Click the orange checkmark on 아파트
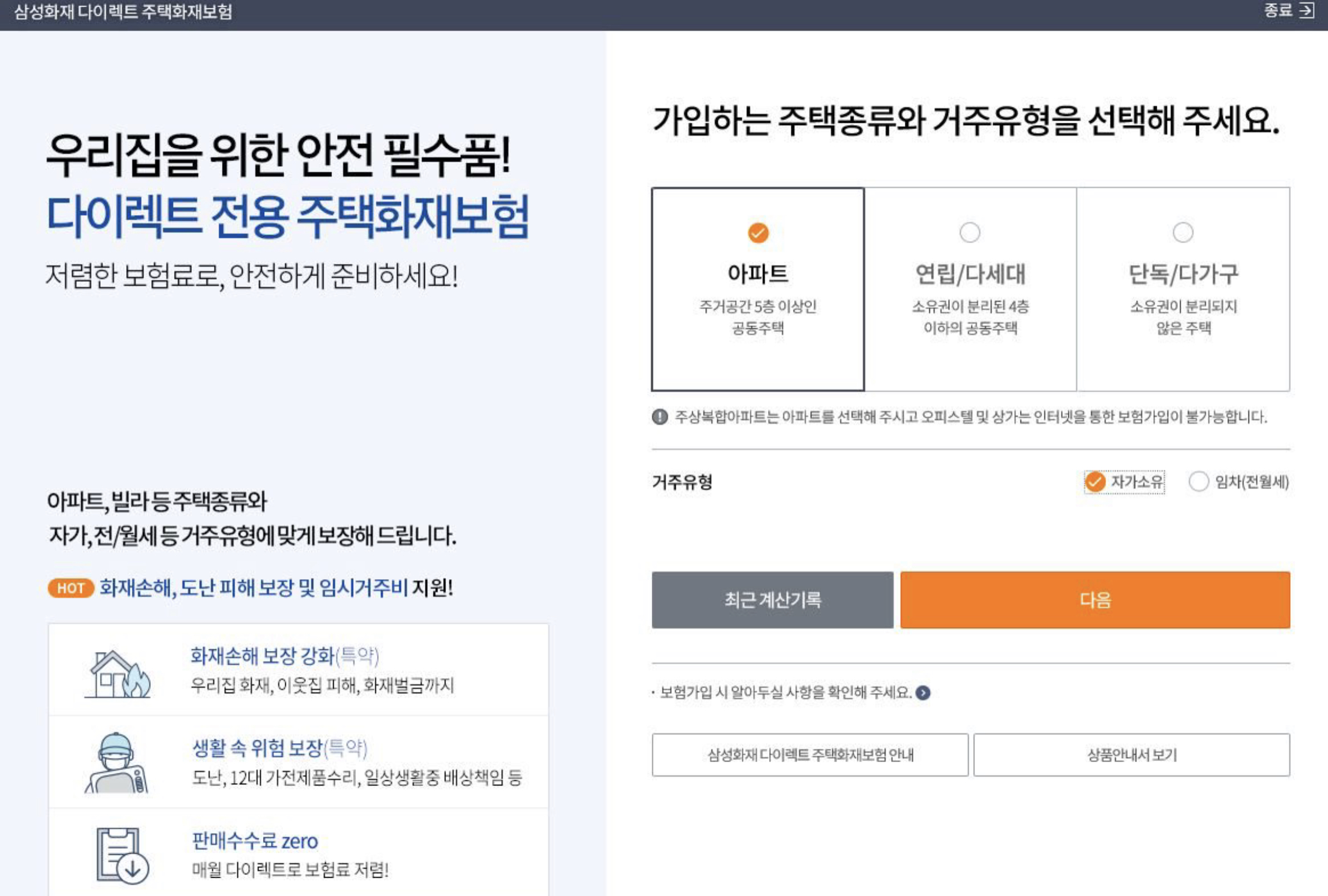The width and height of the screenshot is (1328, 896). click(x=759, y=233)
